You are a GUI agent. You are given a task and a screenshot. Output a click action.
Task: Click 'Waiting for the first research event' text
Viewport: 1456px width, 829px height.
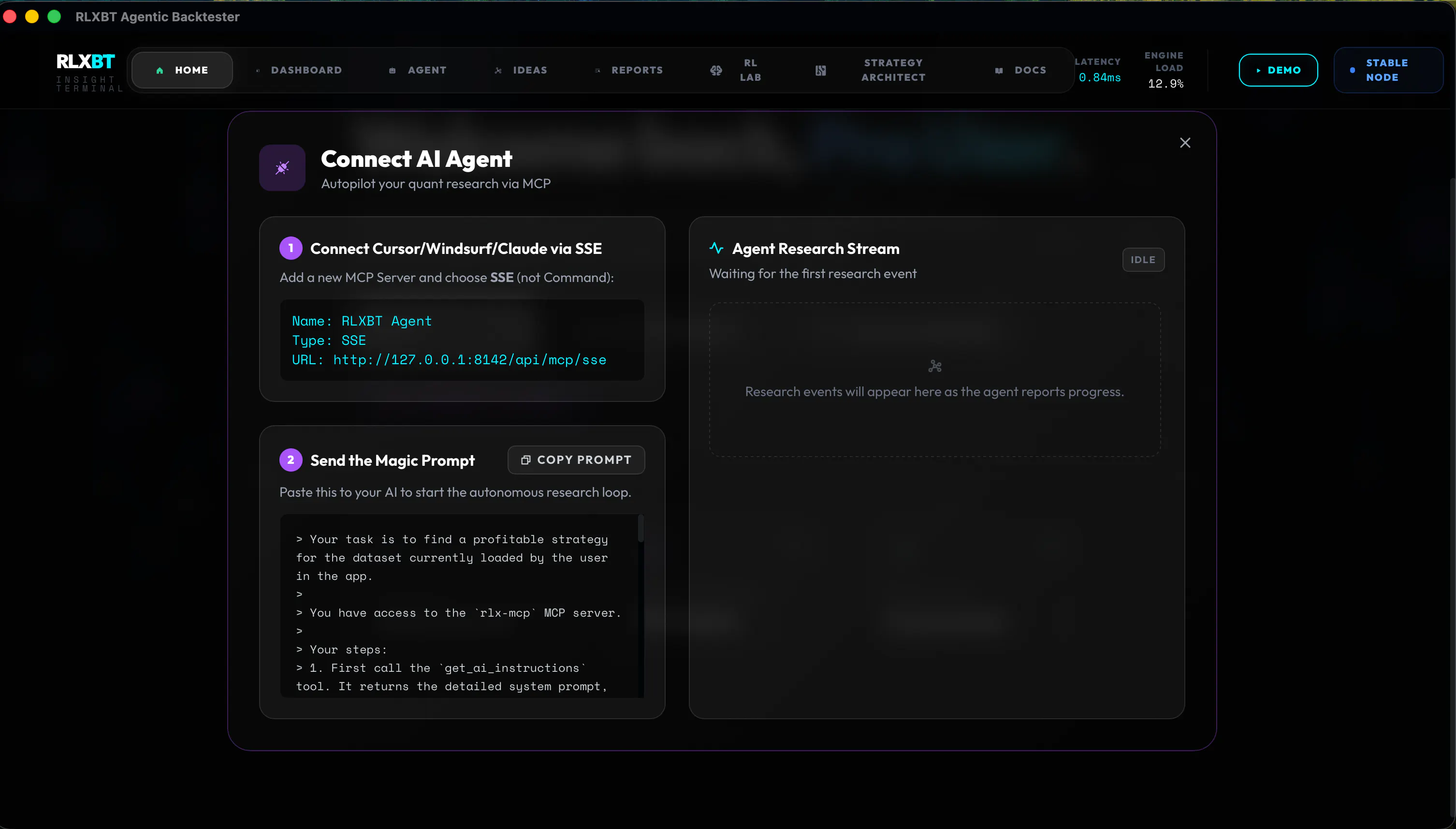[813, 274]
